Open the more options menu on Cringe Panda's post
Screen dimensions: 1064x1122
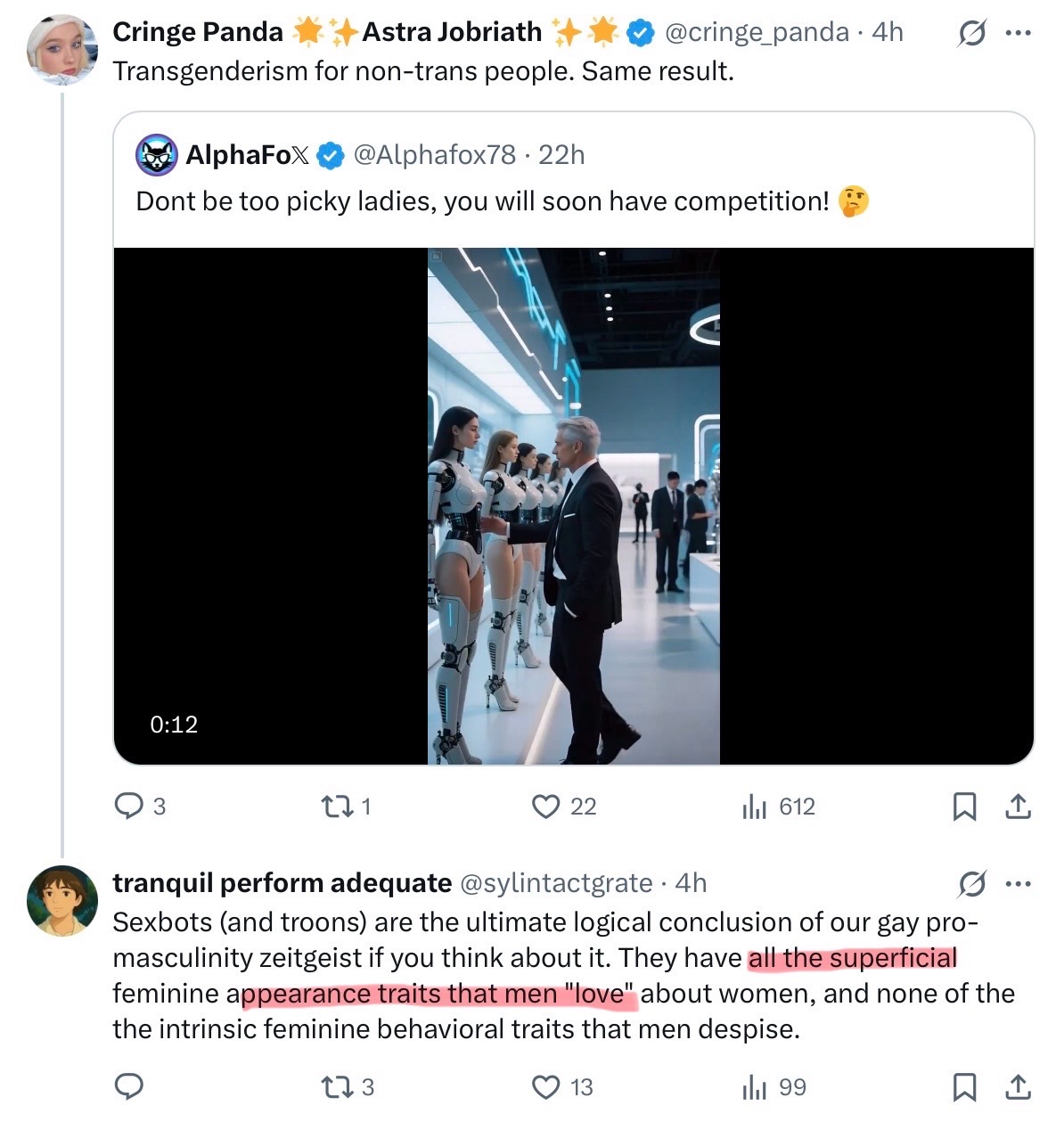tap(1018, 34)
